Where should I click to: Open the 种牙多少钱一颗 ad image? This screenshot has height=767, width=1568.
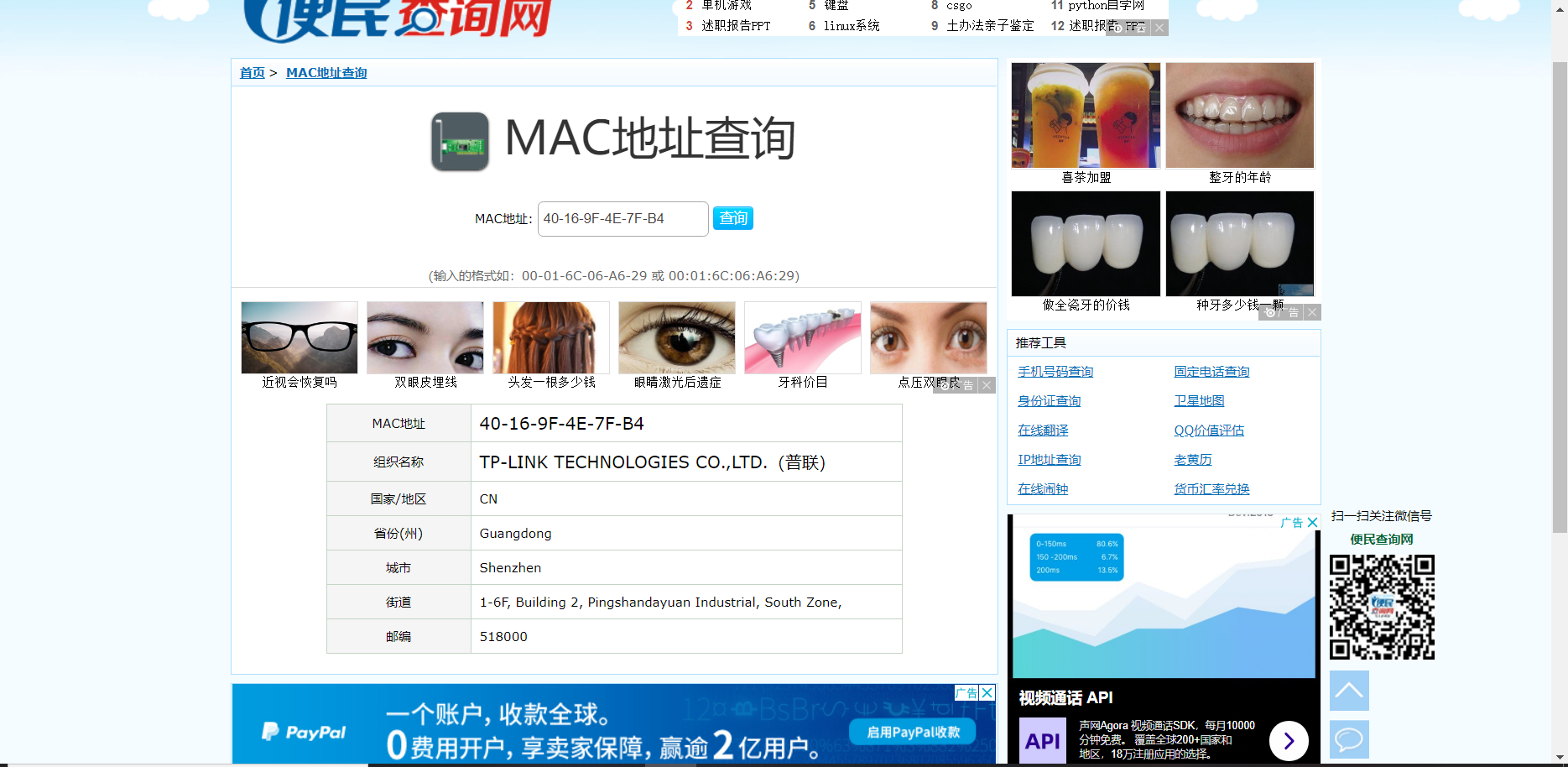point(1240,243)
